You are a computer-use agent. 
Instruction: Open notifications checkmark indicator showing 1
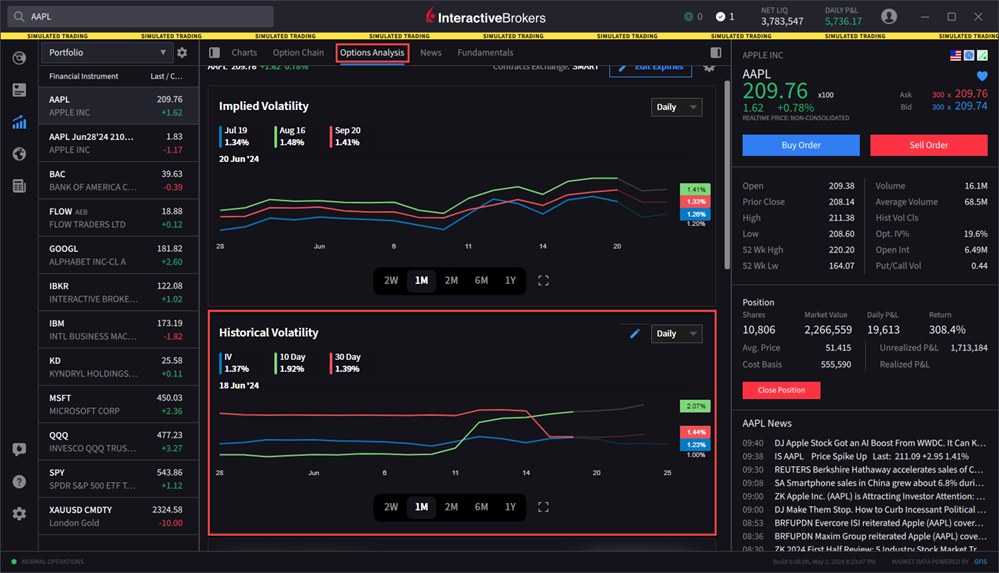[724, 17]
